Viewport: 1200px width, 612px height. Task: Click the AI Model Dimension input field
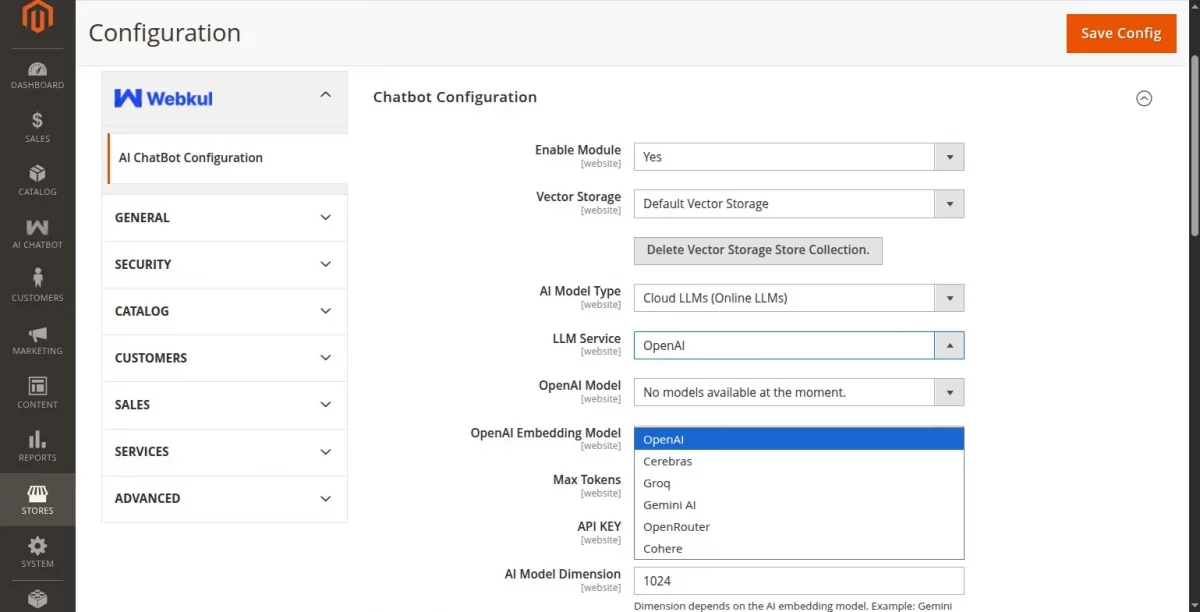pos(798,581)
